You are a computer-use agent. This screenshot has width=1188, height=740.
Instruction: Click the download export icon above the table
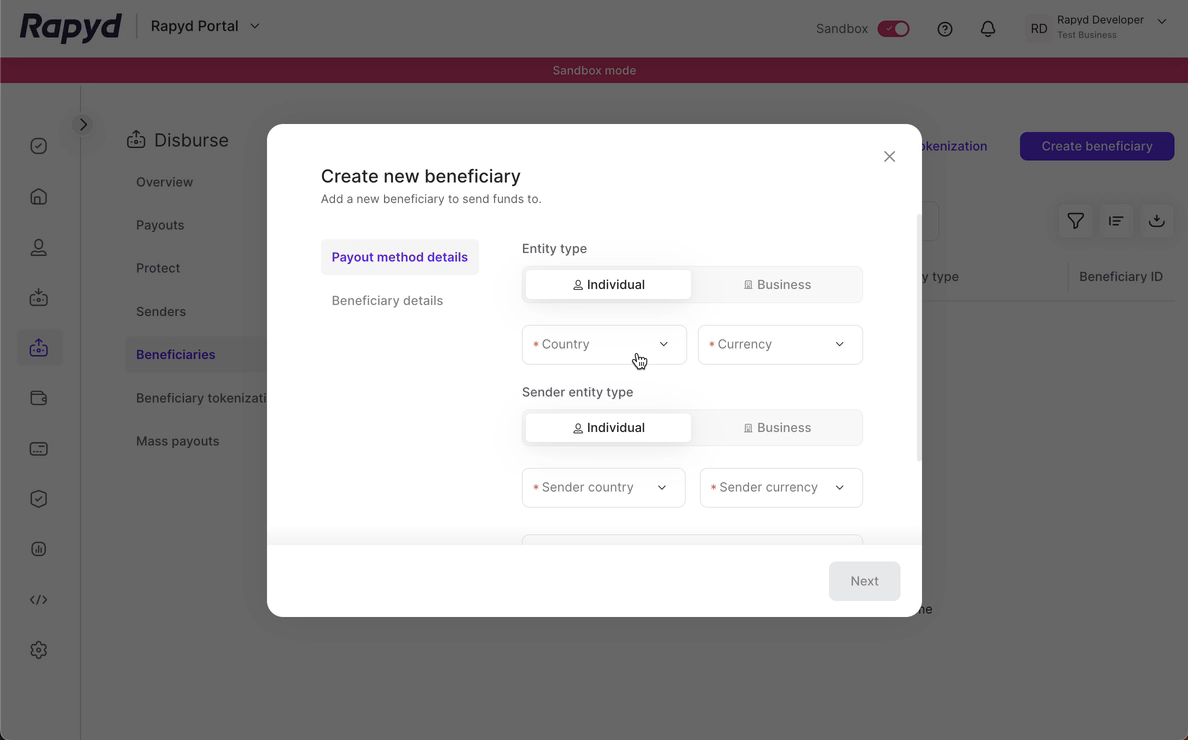[1157, 221]
